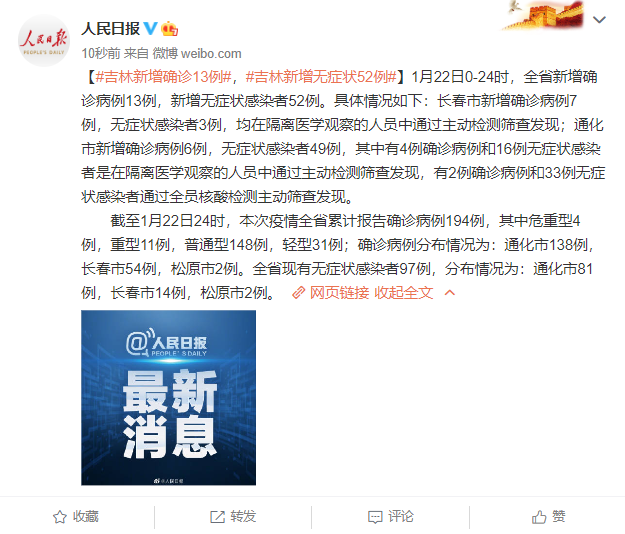The width and height of the screenshot is (625, 534).
Task: Click the upward caret after 收起全文
Action: [x=450, y=293]
